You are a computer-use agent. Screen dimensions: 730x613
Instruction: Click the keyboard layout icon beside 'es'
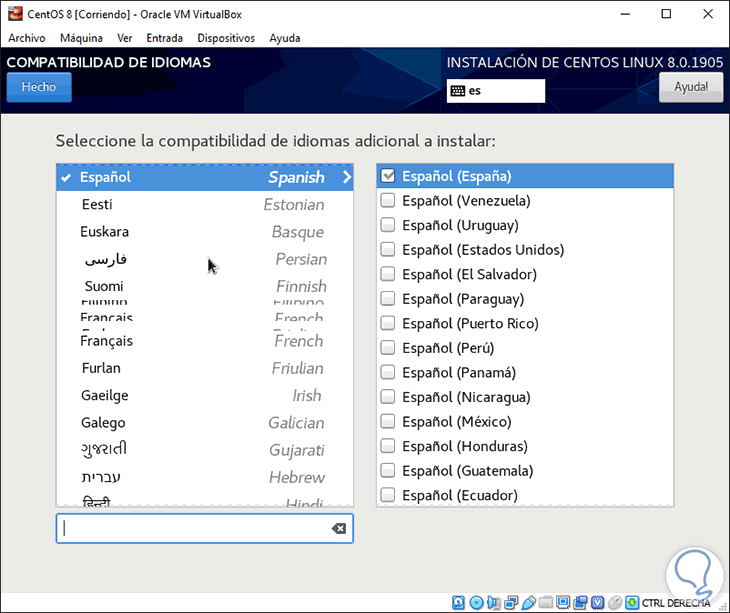pyautogui.click(x=458, y=91)
